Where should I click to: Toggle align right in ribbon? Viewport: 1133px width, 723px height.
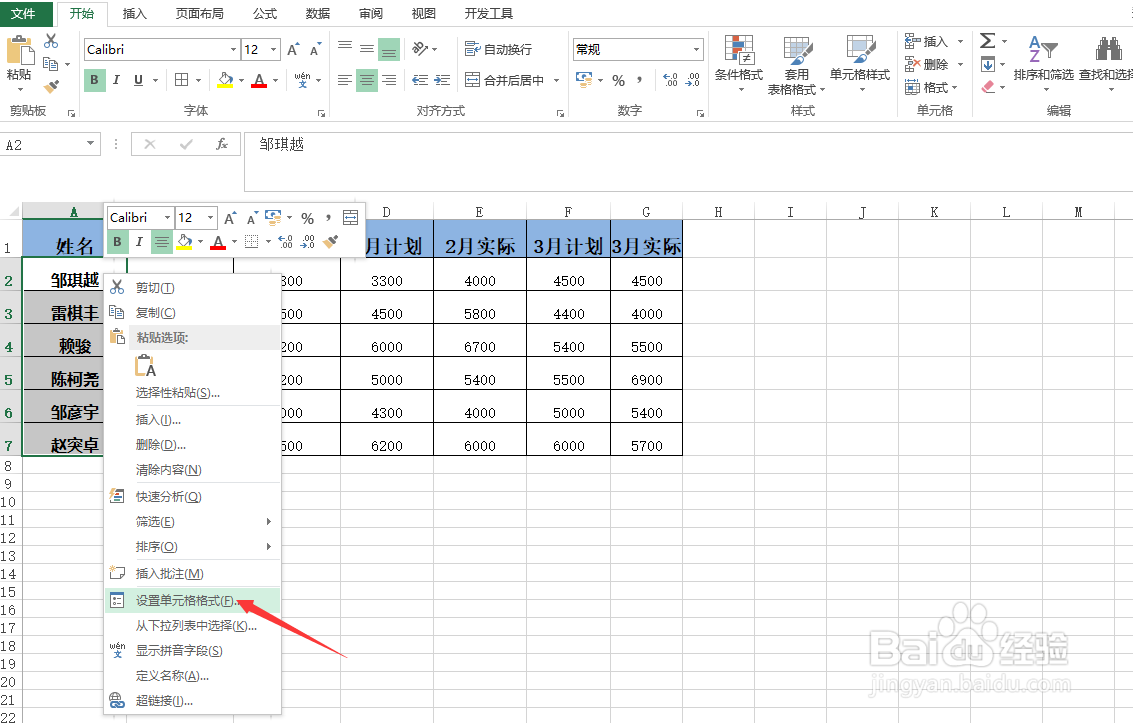coord(389,80)
